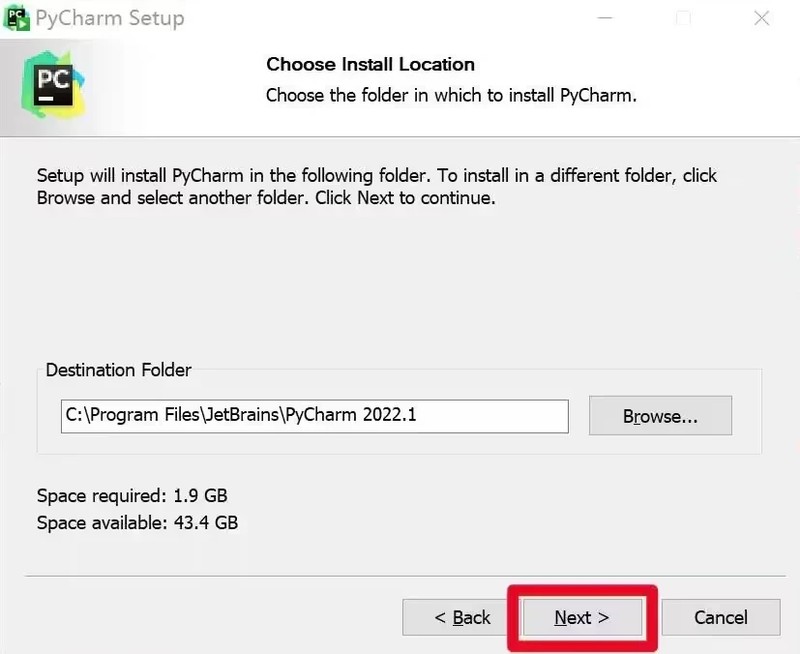Click the Destination Folder group label
The height and width of the screenshot is (654, 800).
click(x=118, y=370)
